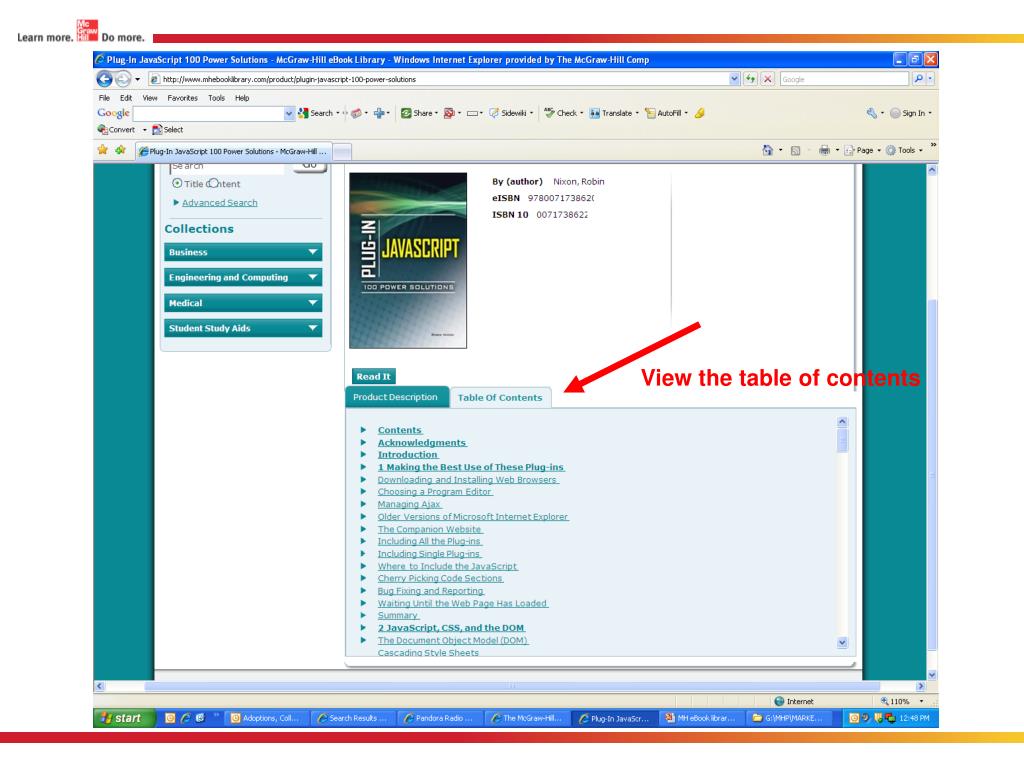Image resolution: width=1024 pixels, height=768 pixels.
Task: Click the Managing Ajax link
Action: (x=409, y=504)
